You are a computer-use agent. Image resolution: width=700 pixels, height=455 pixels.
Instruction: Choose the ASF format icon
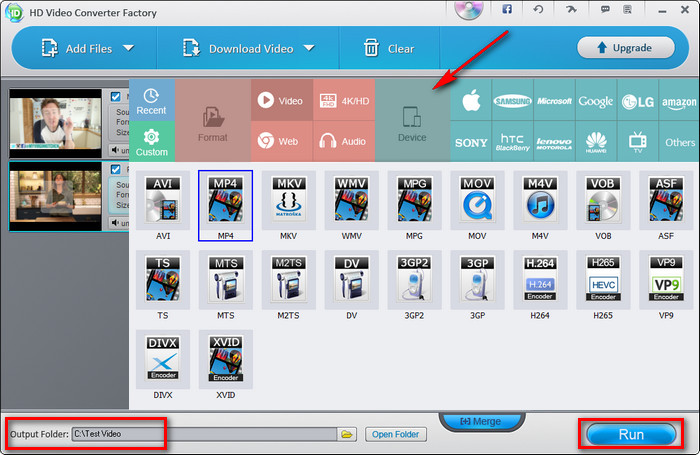(666, 200)
